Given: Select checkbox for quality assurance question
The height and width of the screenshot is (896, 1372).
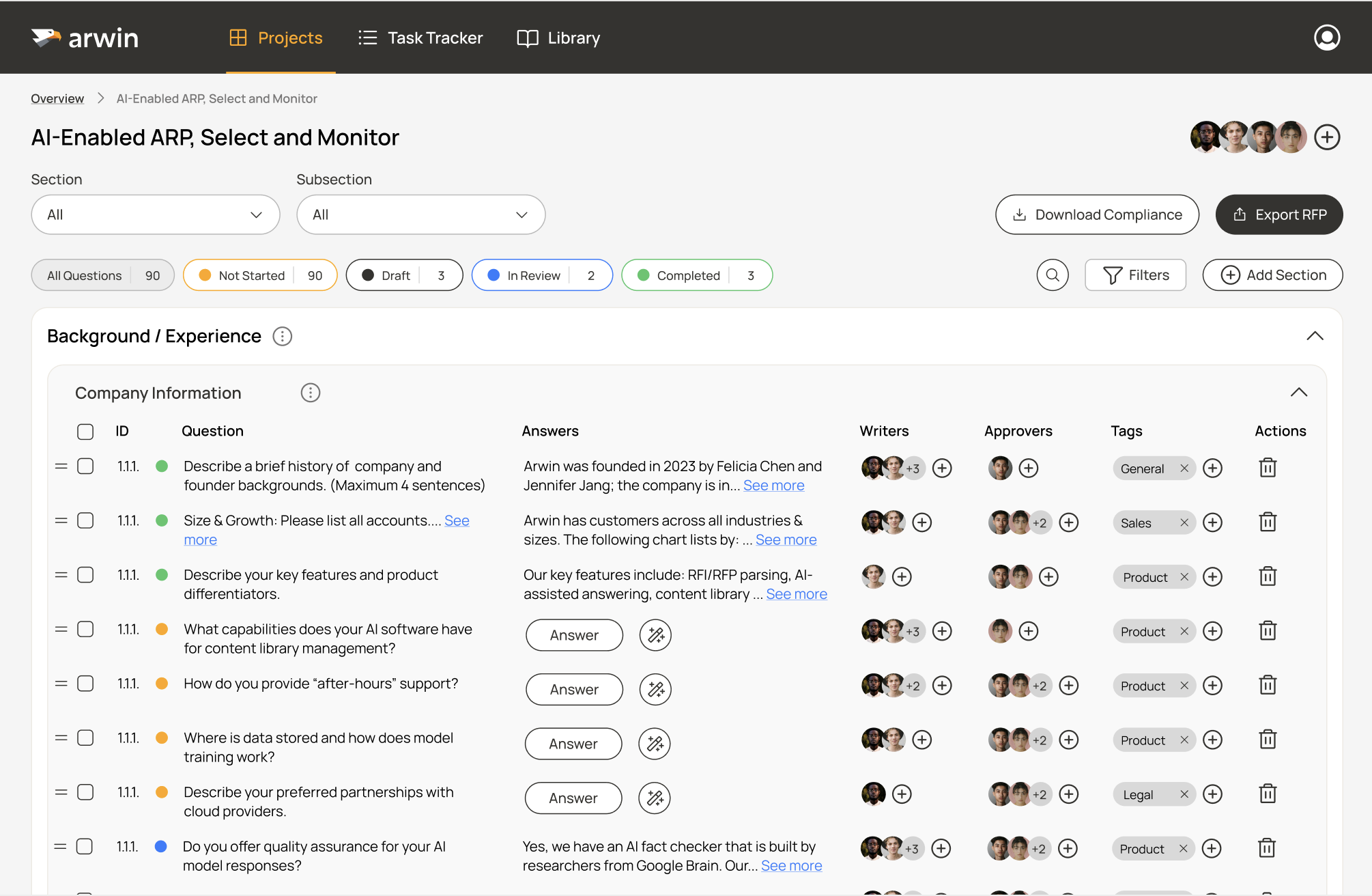Looking at the screenshot, I should click(85, 846).
